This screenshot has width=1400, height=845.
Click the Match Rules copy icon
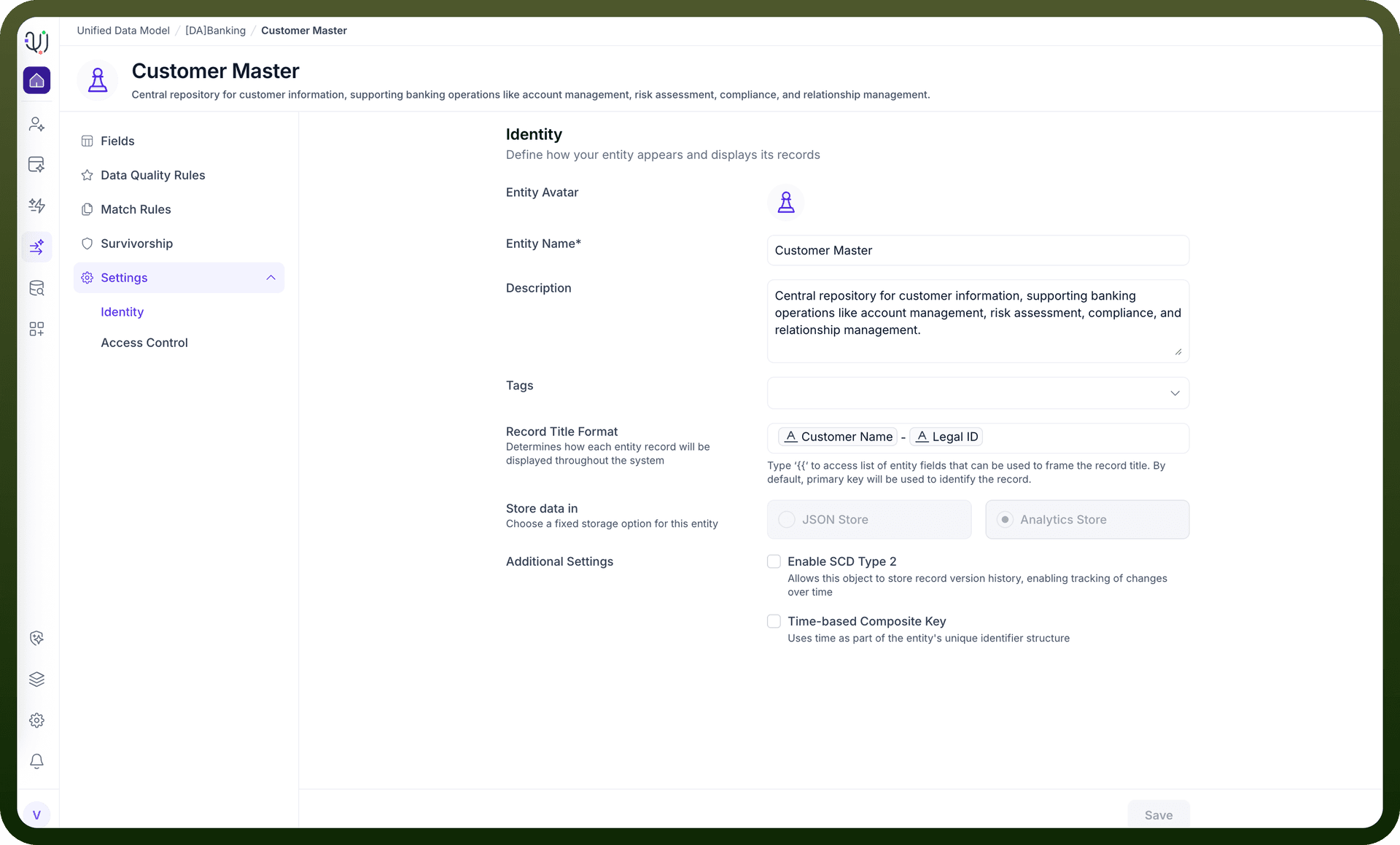point(87,209)
